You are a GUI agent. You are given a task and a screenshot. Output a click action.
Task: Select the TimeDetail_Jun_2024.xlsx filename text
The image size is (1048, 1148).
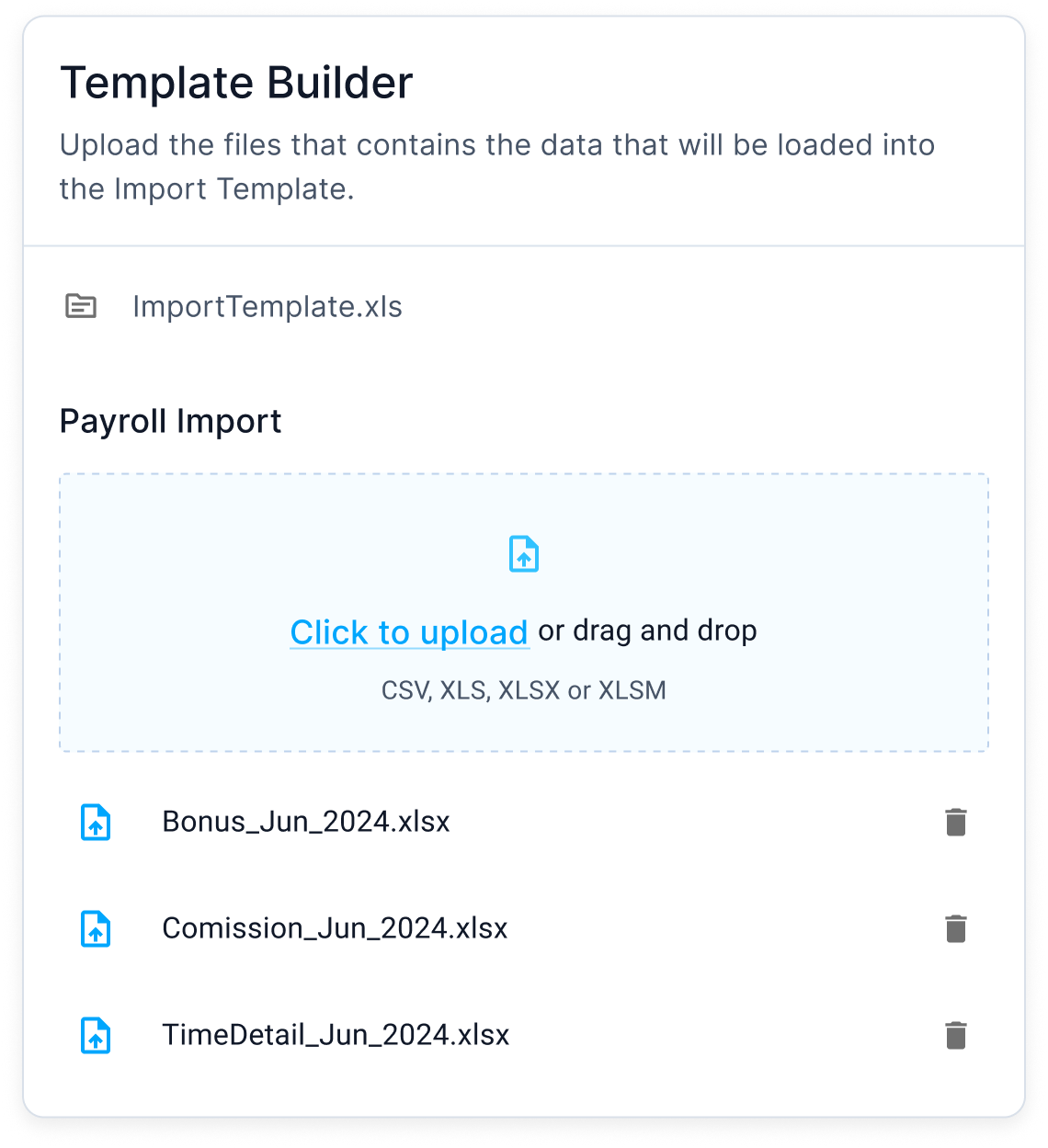[336, 1036]
